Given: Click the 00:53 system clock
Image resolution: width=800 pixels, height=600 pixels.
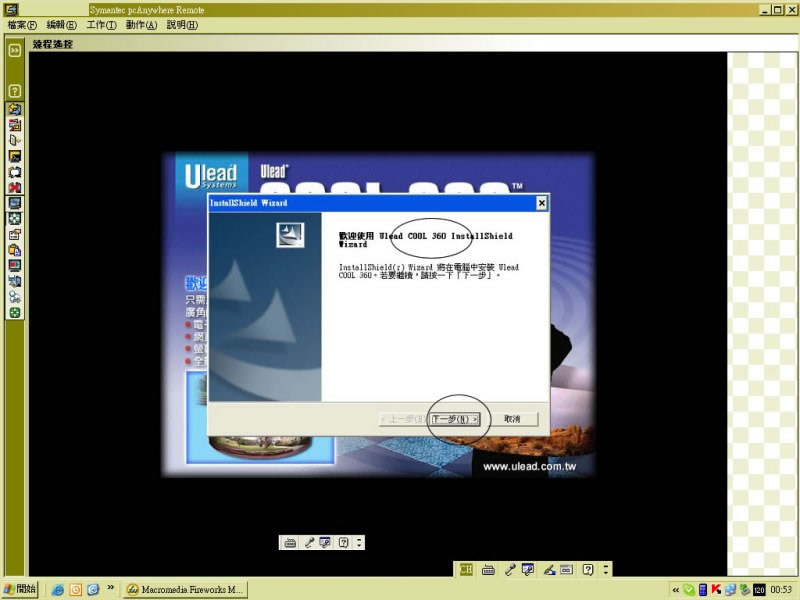Looking at the screenshot, I should tap(781, 590).
